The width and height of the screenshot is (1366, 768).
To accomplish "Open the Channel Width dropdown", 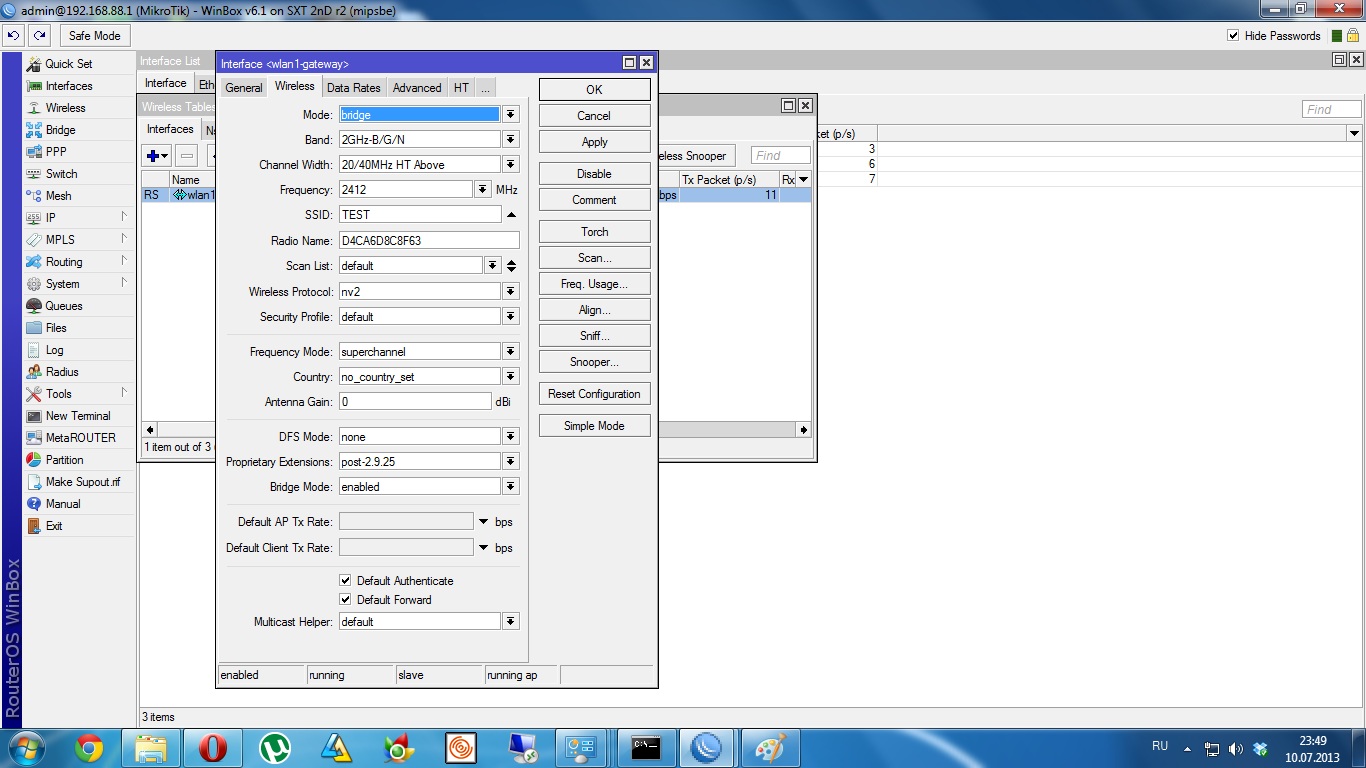I will click(511, 165).
